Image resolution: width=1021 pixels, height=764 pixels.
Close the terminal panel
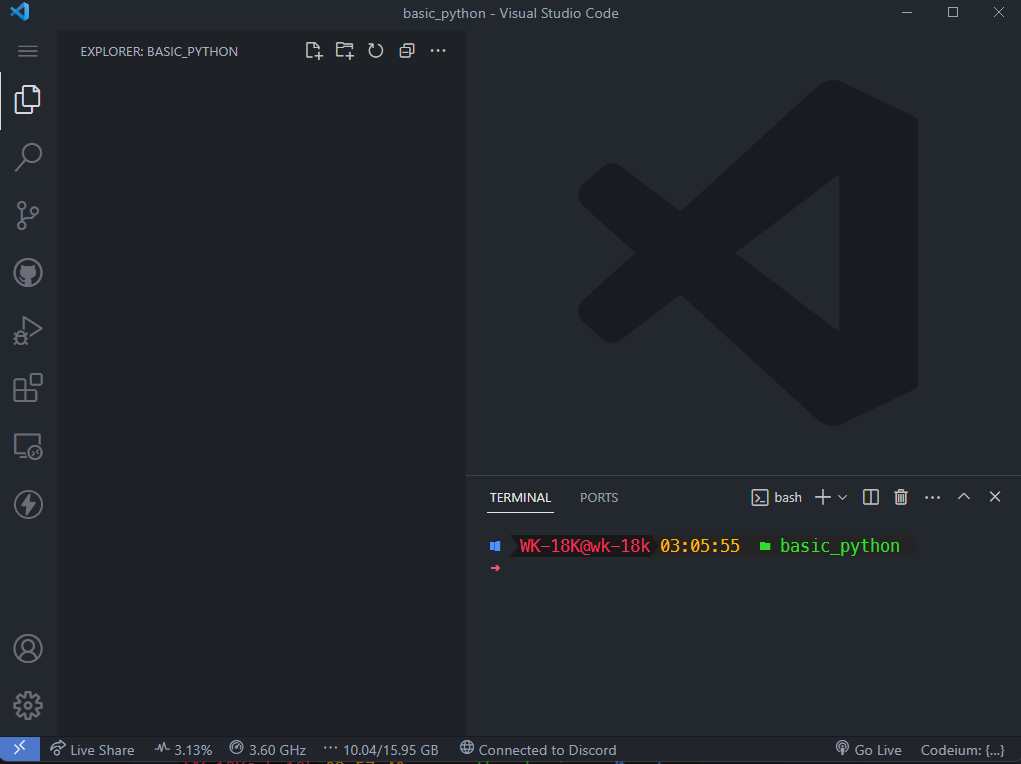pos(995,497)
